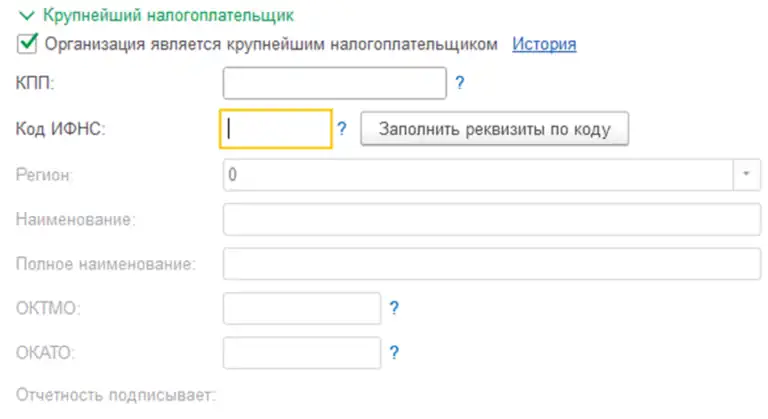The width and height of the screenshot is (768, 419).
Task: Click the КПП input field
Action: tap(334, 83)
